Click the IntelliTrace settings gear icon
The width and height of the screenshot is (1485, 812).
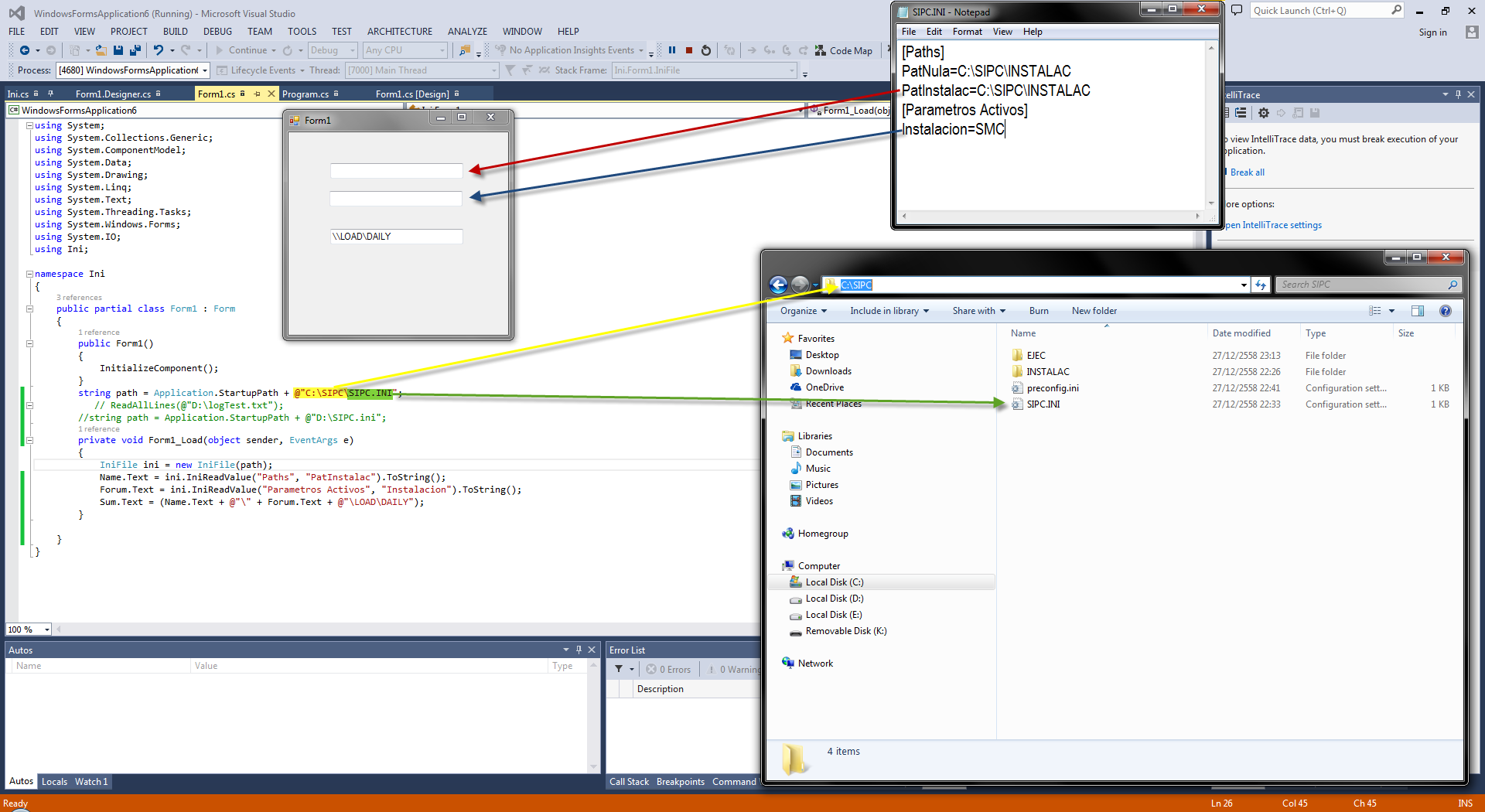coord(1264,113)
